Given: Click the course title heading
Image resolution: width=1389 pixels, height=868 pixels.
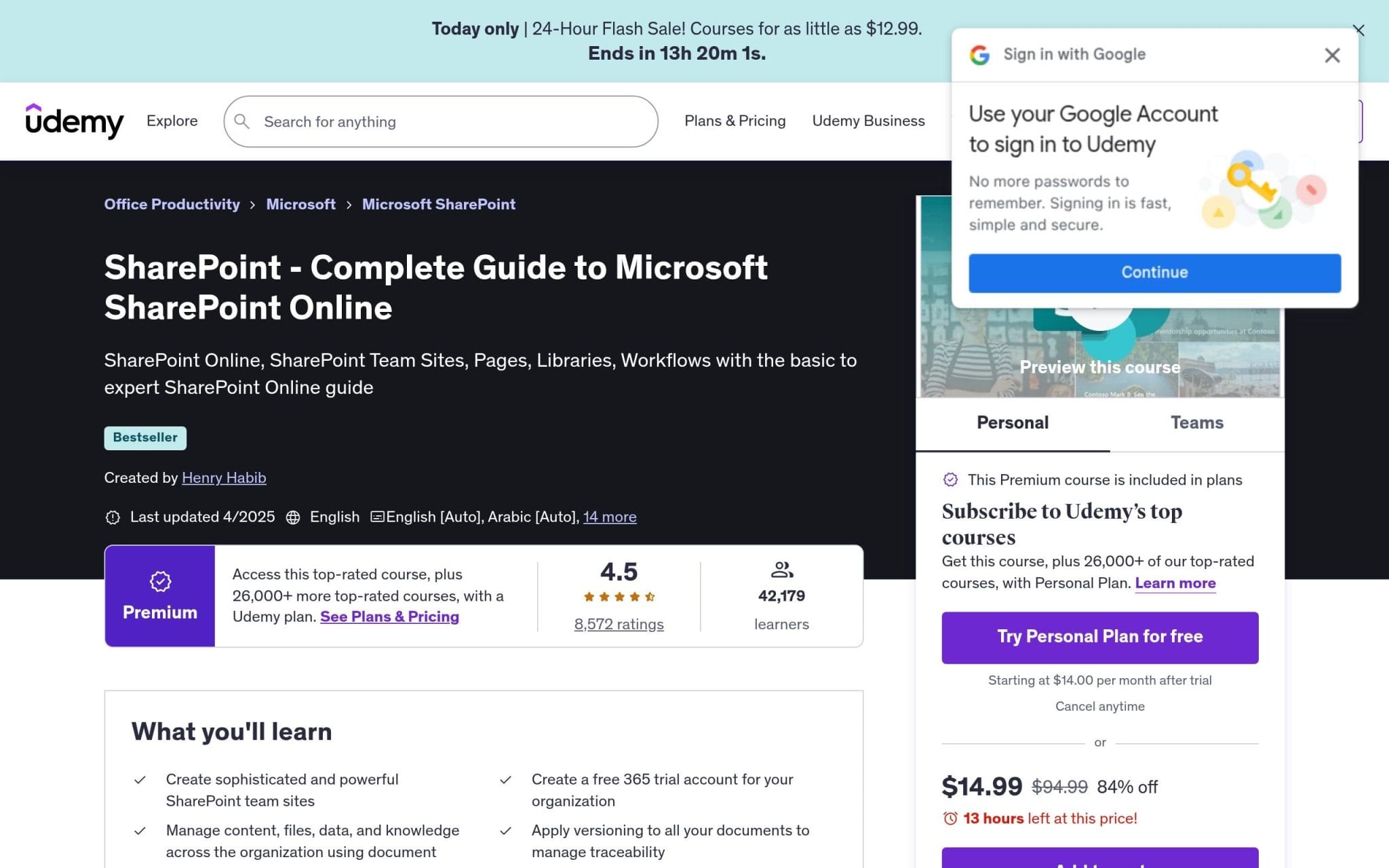Looking at the screenshot, I should [436, 287].
